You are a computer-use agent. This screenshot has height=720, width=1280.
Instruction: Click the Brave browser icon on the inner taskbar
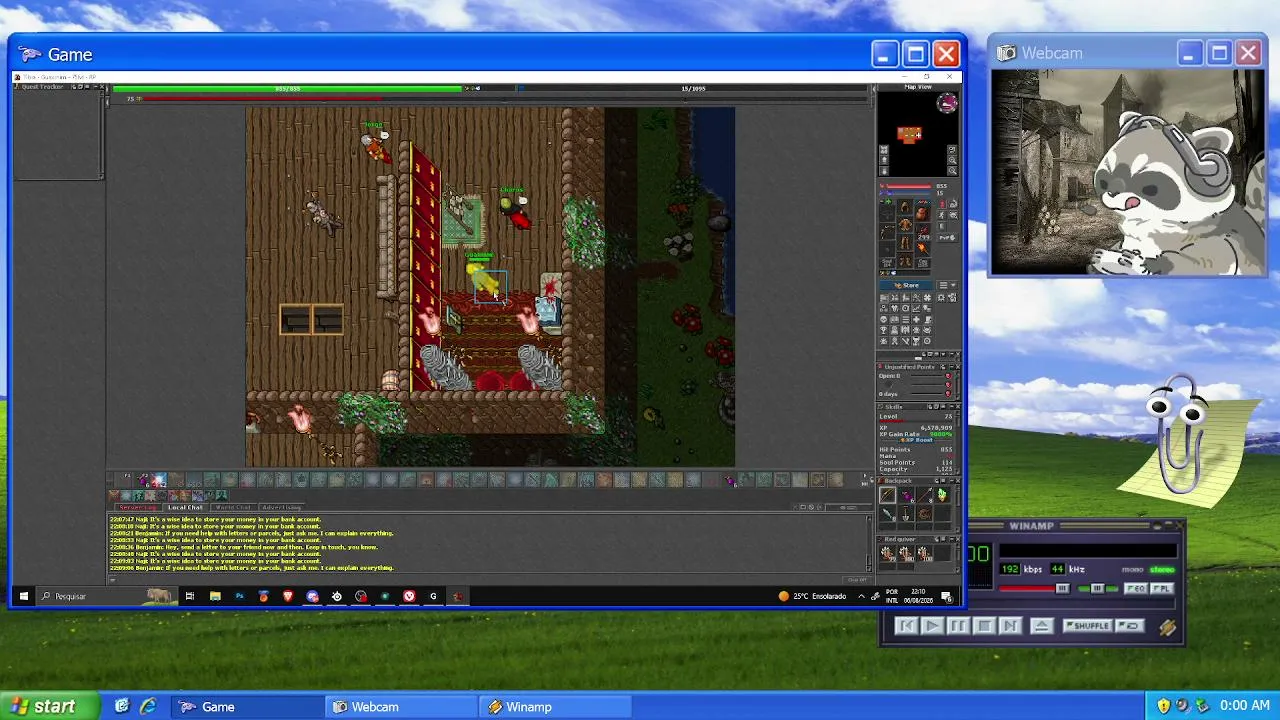(x=288, y=596)
